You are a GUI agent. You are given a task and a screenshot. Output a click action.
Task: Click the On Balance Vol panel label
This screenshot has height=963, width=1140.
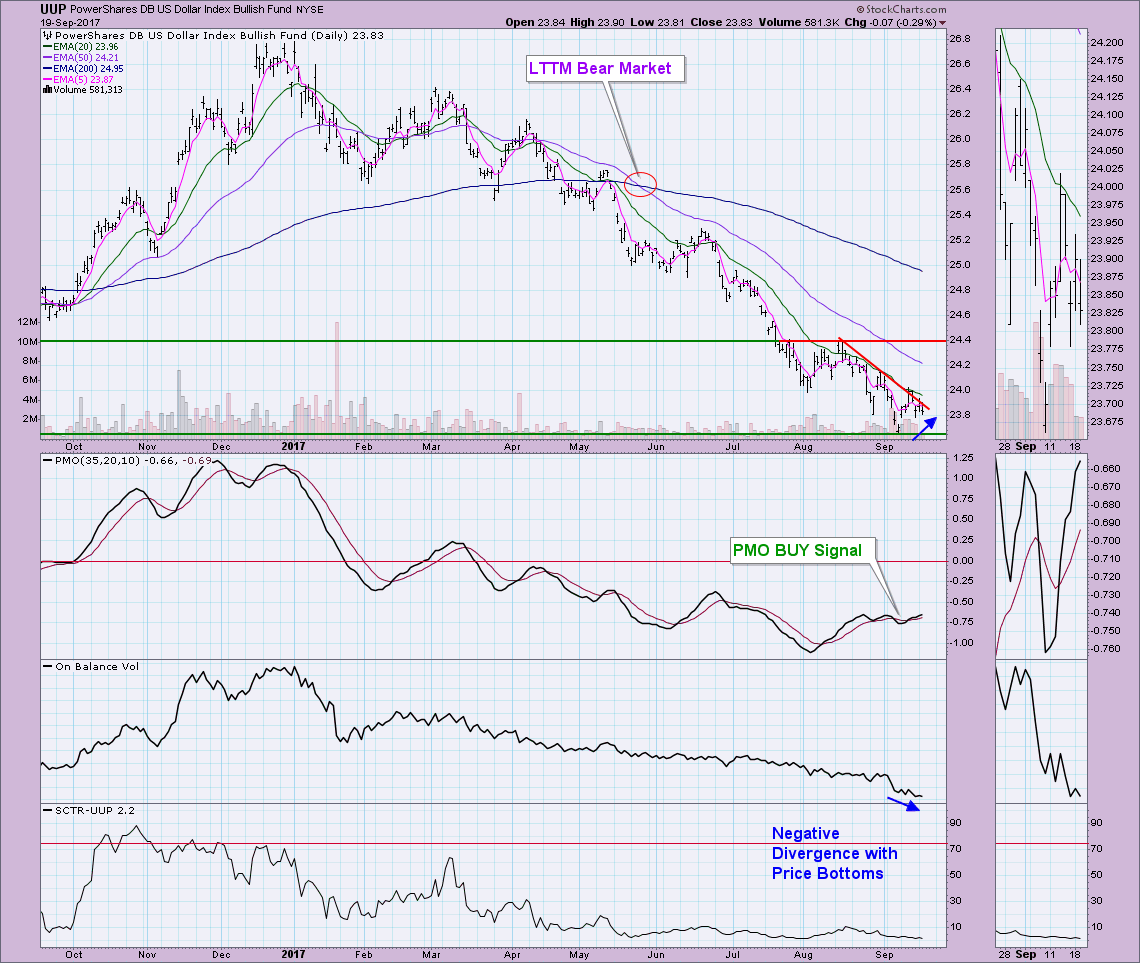pos(80,665)
